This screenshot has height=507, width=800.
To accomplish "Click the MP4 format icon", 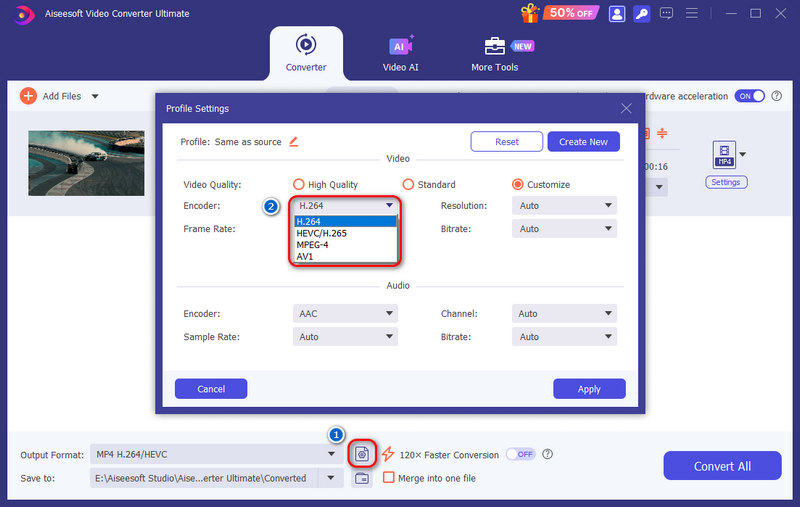I will coord(723,154).
